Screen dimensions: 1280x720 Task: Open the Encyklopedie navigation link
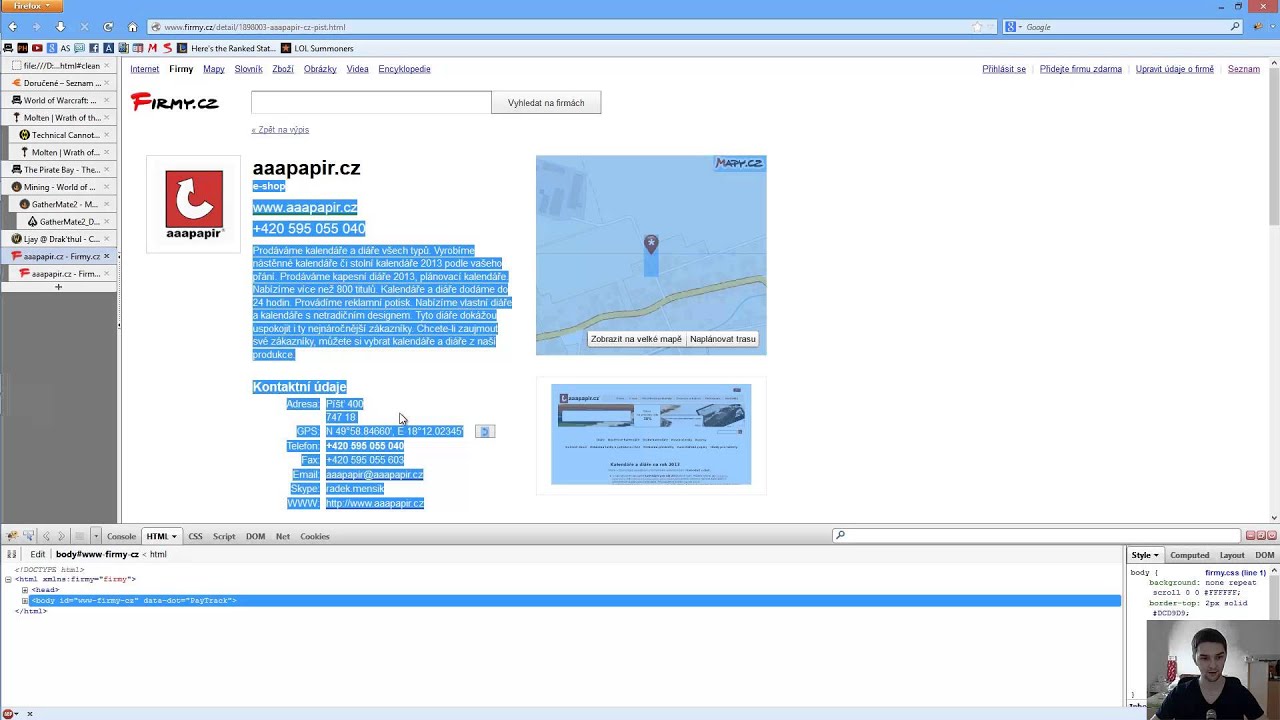(x=404, y=69)
